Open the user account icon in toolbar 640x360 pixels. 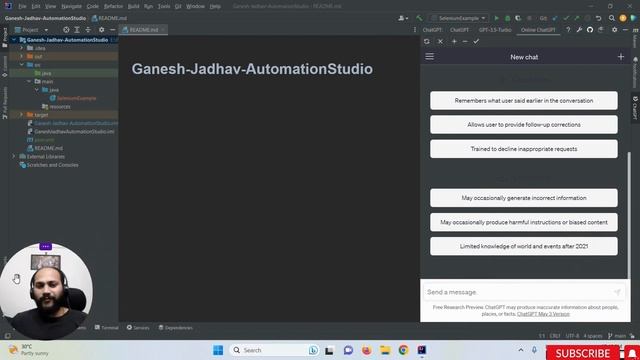[x=402, y=18]
